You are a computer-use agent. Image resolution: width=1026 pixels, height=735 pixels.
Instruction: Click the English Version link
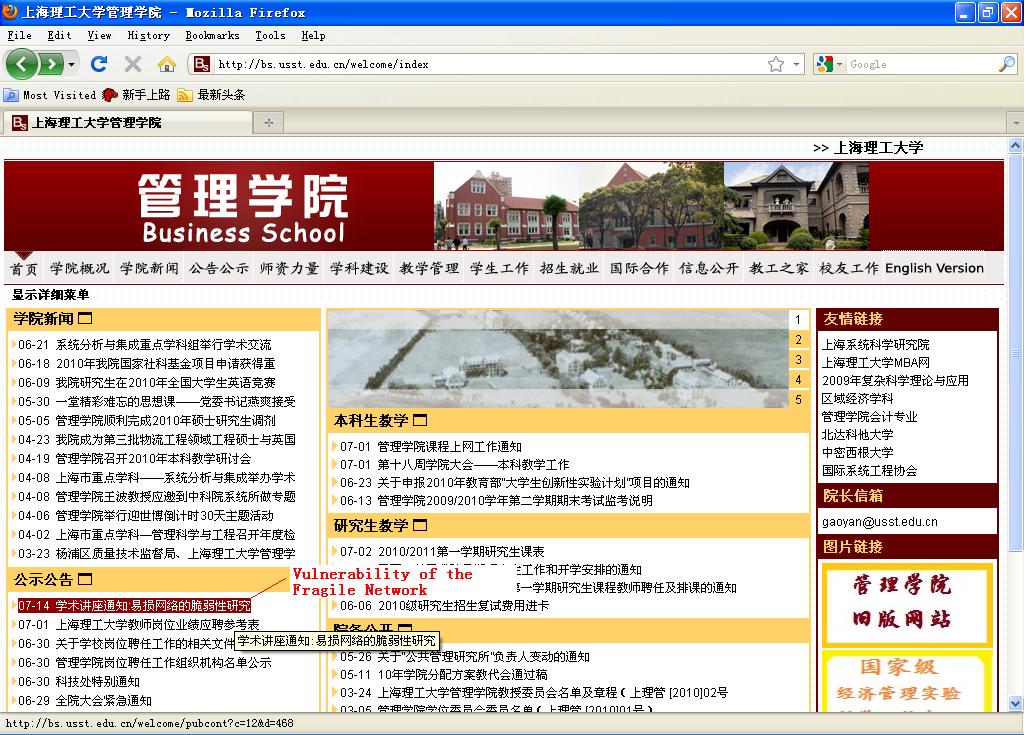(x=934, y=268)
